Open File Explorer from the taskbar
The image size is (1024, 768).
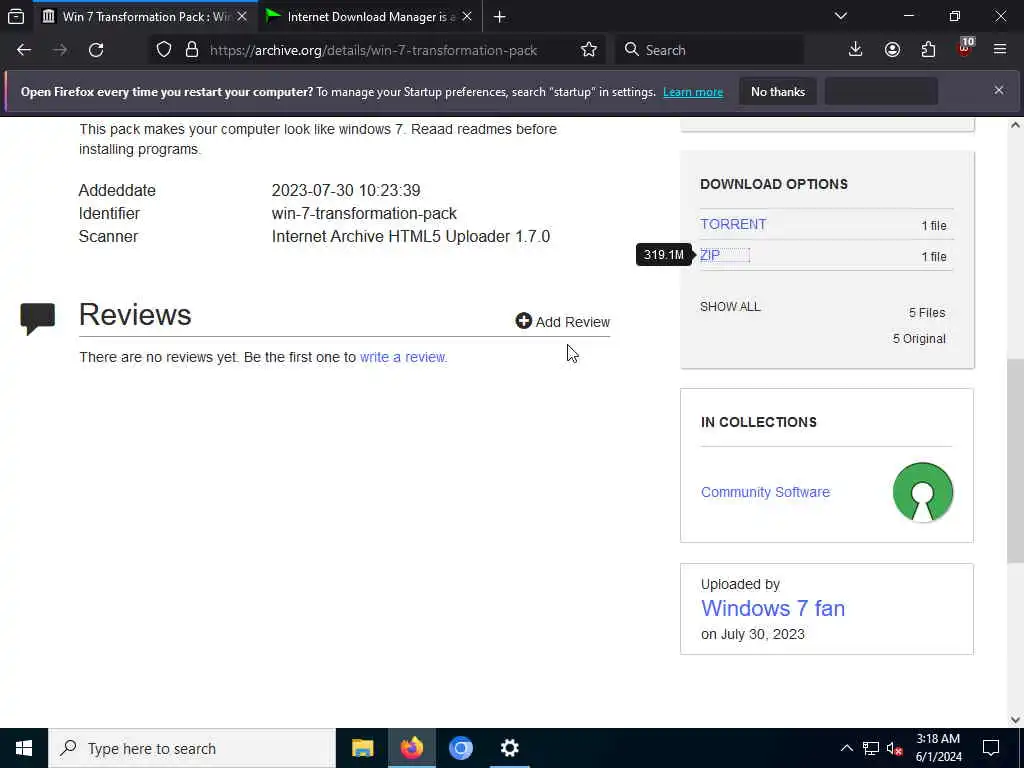(x=362, y=748)
